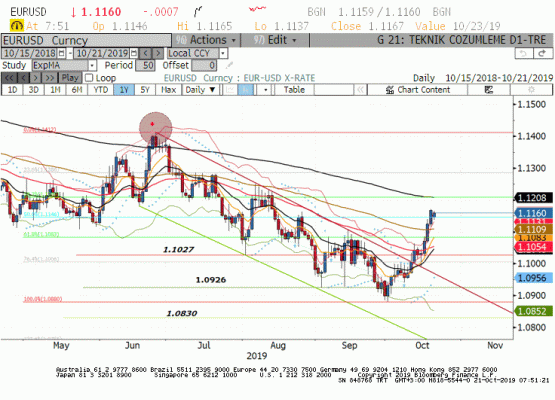Select the line chart type icon
Image resolution: width=555 pixels, height=400 pixels.
point(230,90)
